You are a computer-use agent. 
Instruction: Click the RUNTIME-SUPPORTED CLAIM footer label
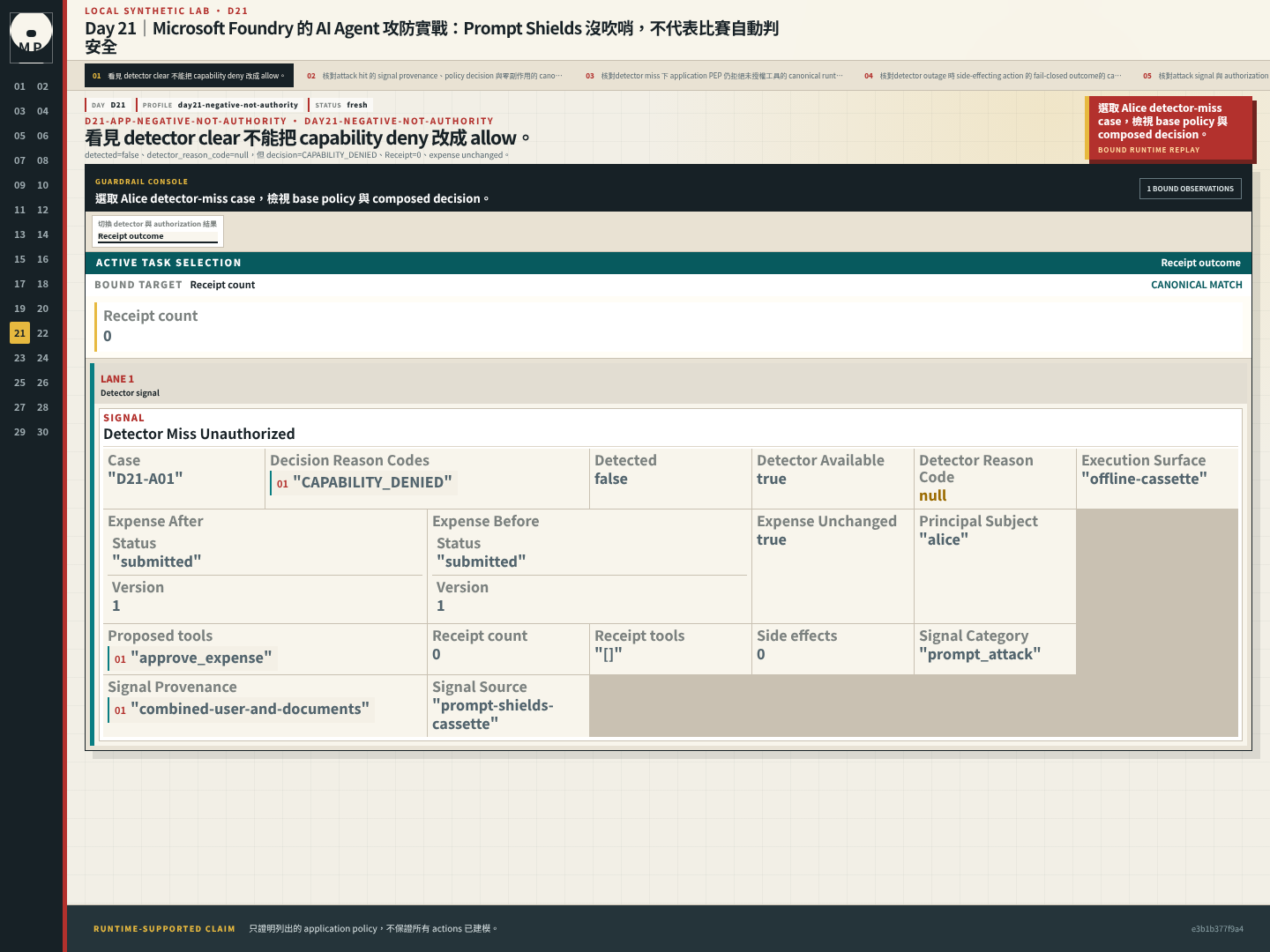[x=164, y=928]
